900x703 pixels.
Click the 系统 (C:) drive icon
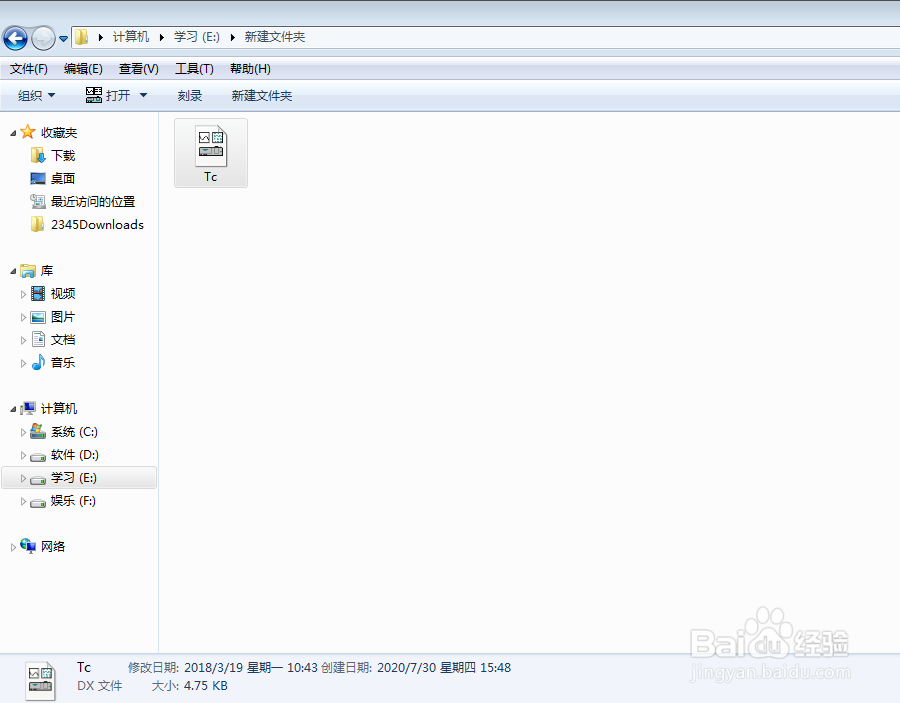[x=38, y=431]
